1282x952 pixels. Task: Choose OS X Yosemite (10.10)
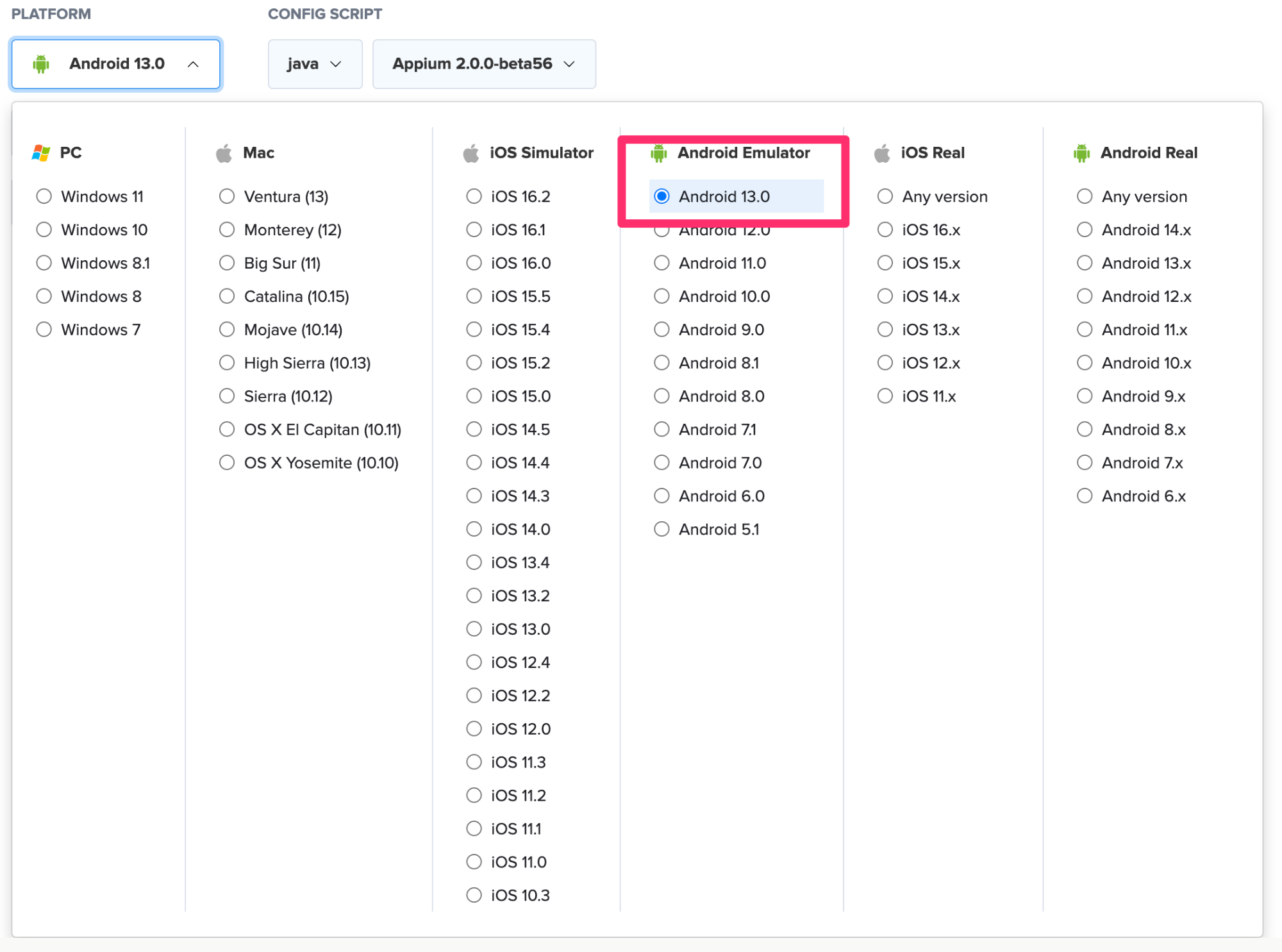point(309,463)
